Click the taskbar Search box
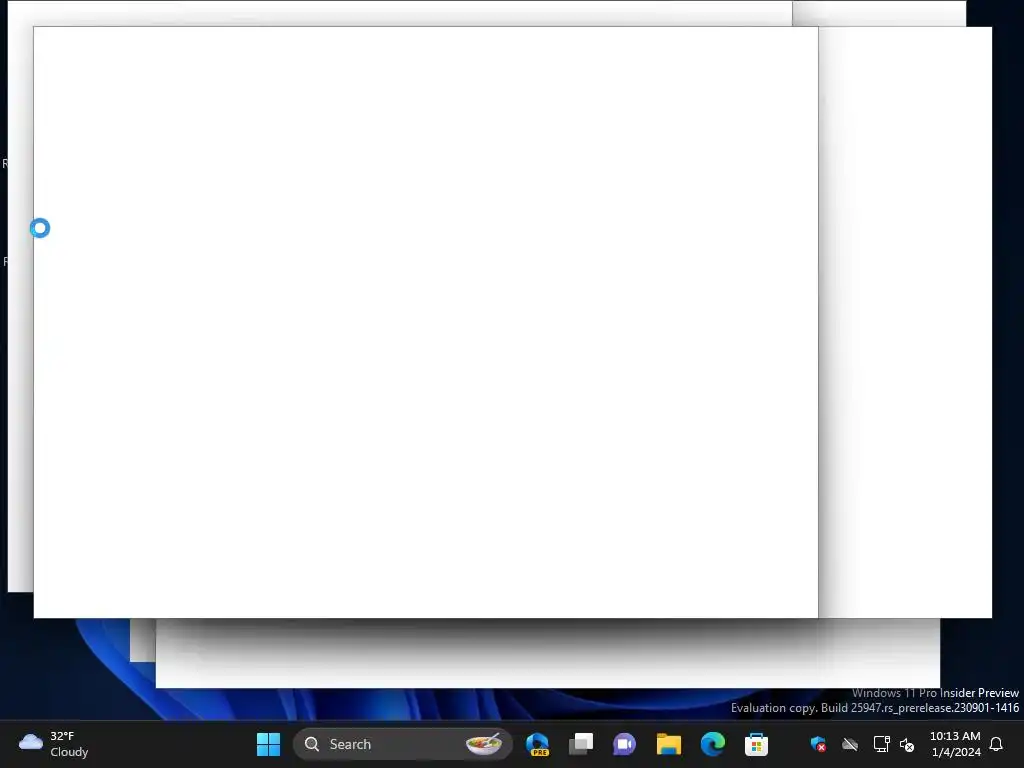 (402, 744)
